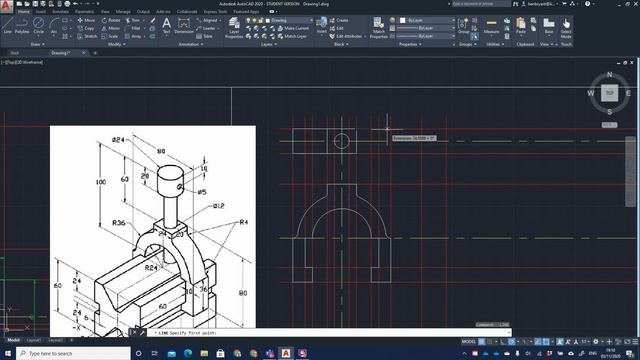Use the Stretch tool
Viewport: 640px width, 360px height.
tap(87, 36)
